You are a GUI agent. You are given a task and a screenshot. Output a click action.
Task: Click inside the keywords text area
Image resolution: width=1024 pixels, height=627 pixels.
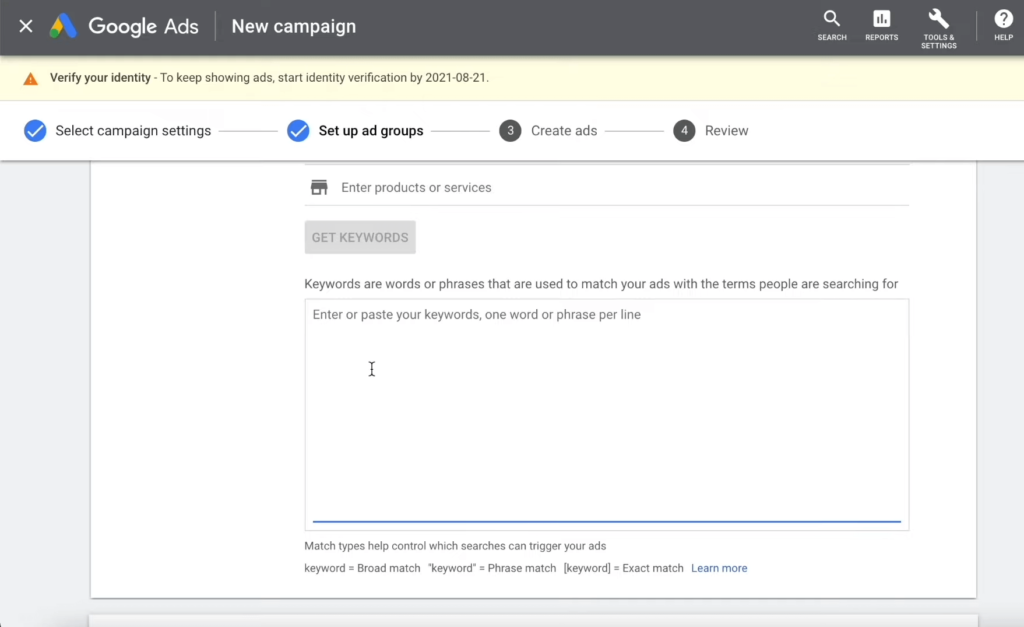[606, 410]
